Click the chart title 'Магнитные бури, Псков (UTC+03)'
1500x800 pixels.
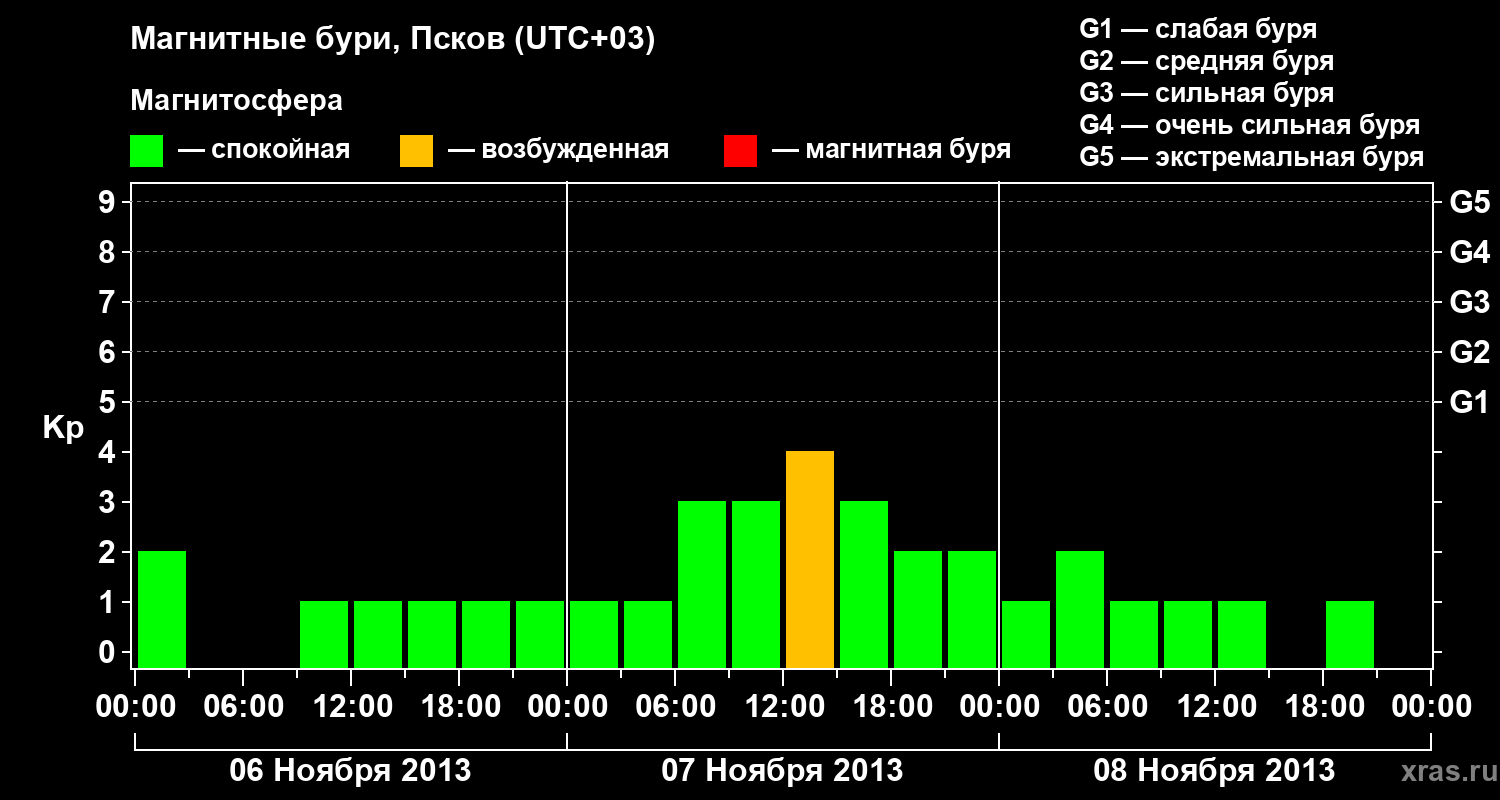tap(393, 40)
